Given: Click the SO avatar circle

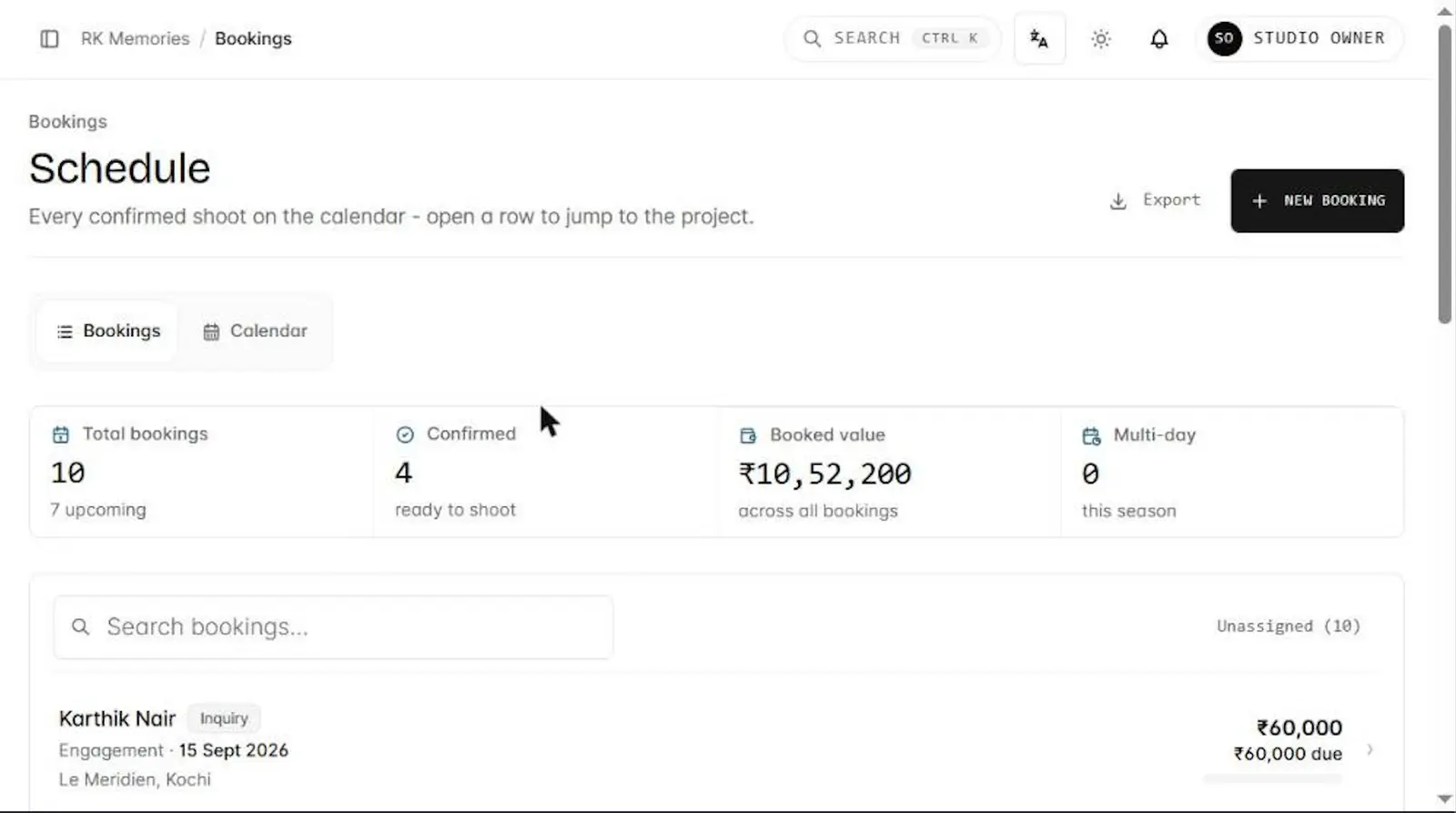Looking at the screenshot, I should pos(1224,38).
